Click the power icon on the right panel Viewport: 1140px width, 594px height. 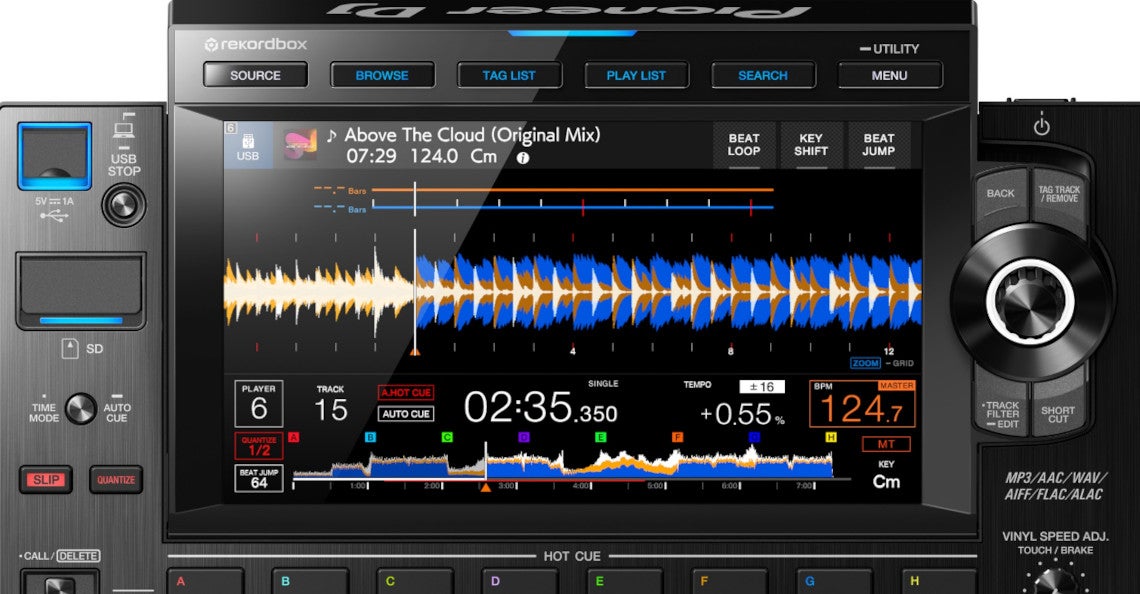pyautogui.click(x=1042, y=126)
